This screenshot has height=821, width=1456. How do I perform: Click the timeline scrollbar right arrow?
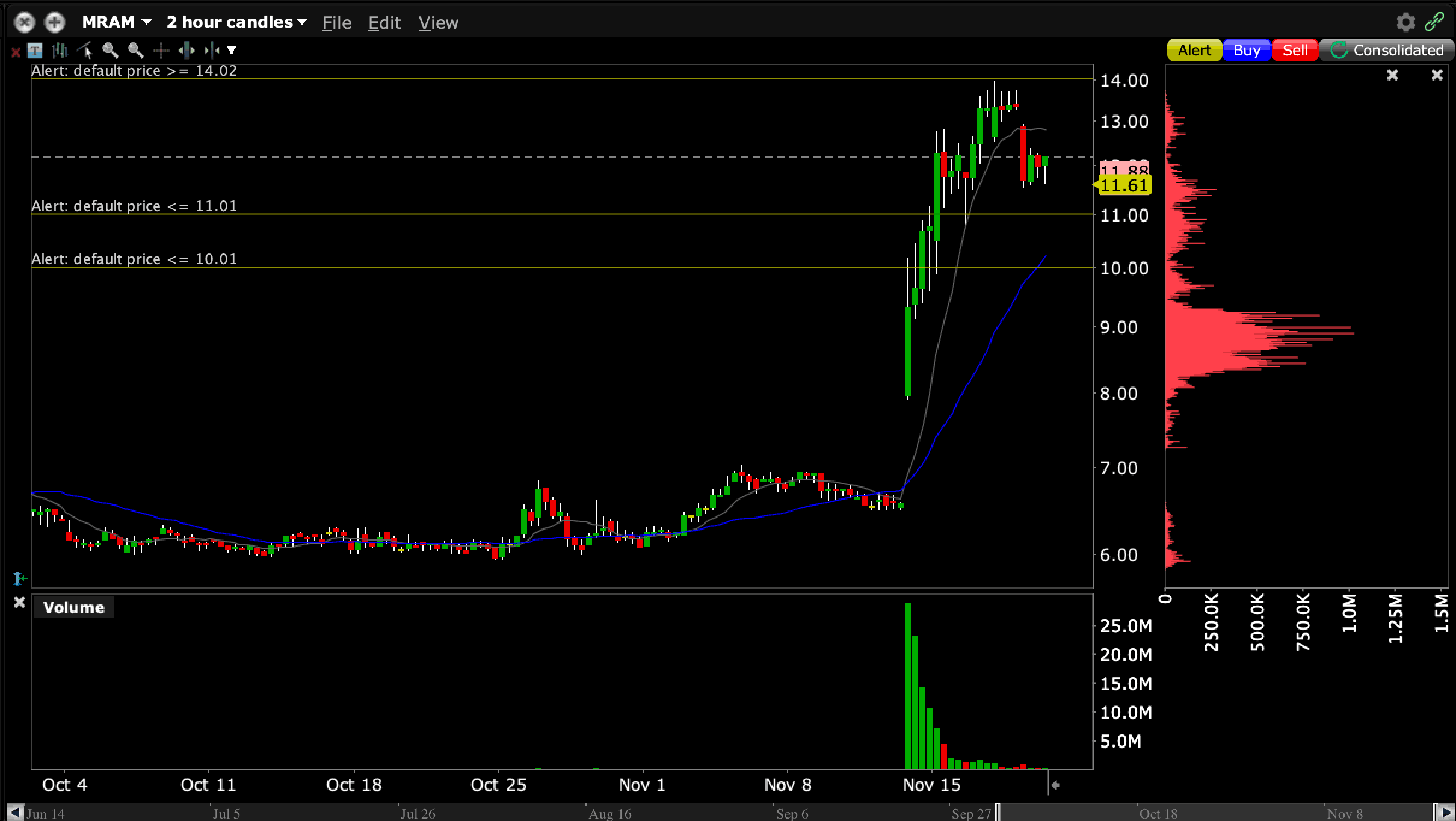1446,813
